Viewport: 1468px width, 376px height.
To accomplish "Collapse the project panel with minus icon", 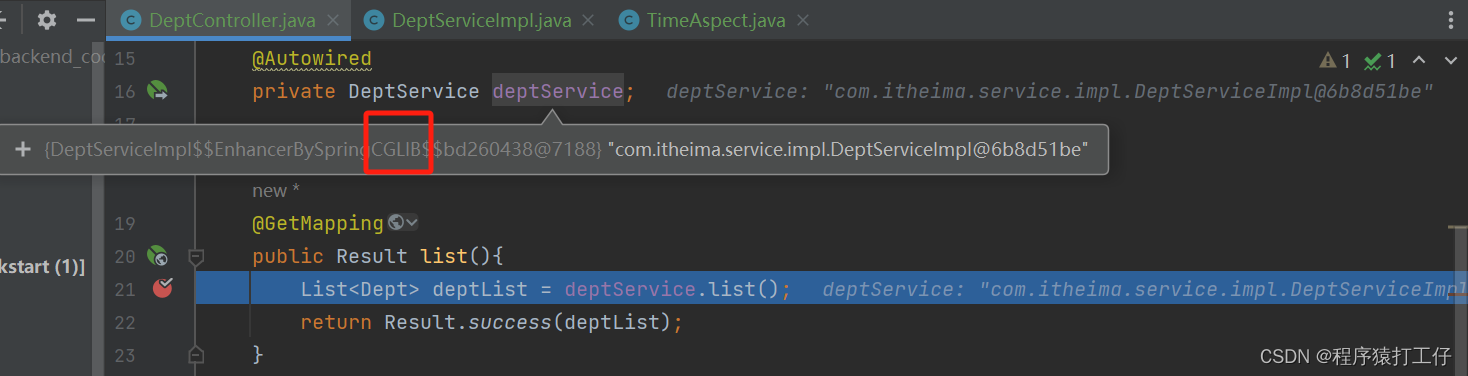I will pos(86,20).
